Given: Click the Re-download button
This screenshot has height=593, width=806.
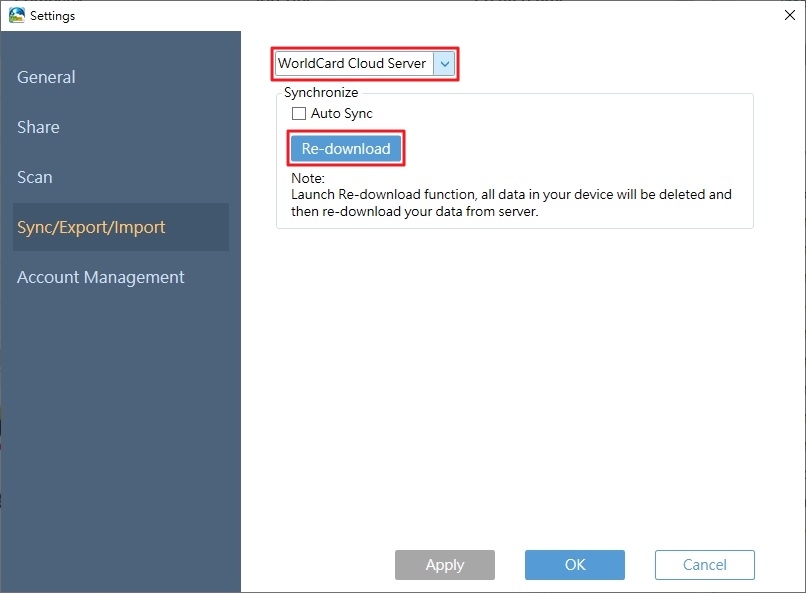Looking at the screenshot, I should [346, 149].
